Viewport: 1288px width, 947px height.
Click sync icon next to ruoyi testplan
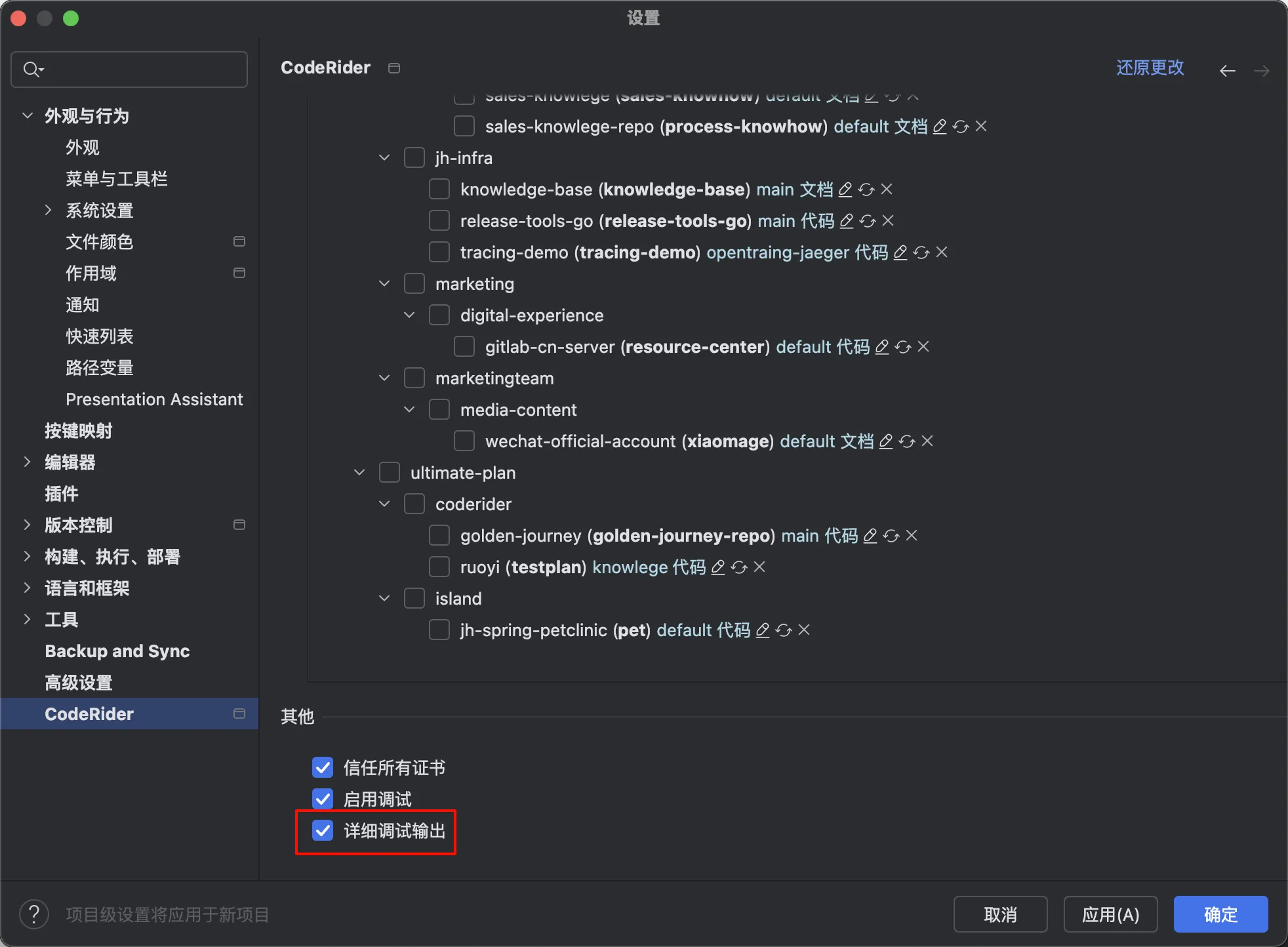tap(739, 567)
